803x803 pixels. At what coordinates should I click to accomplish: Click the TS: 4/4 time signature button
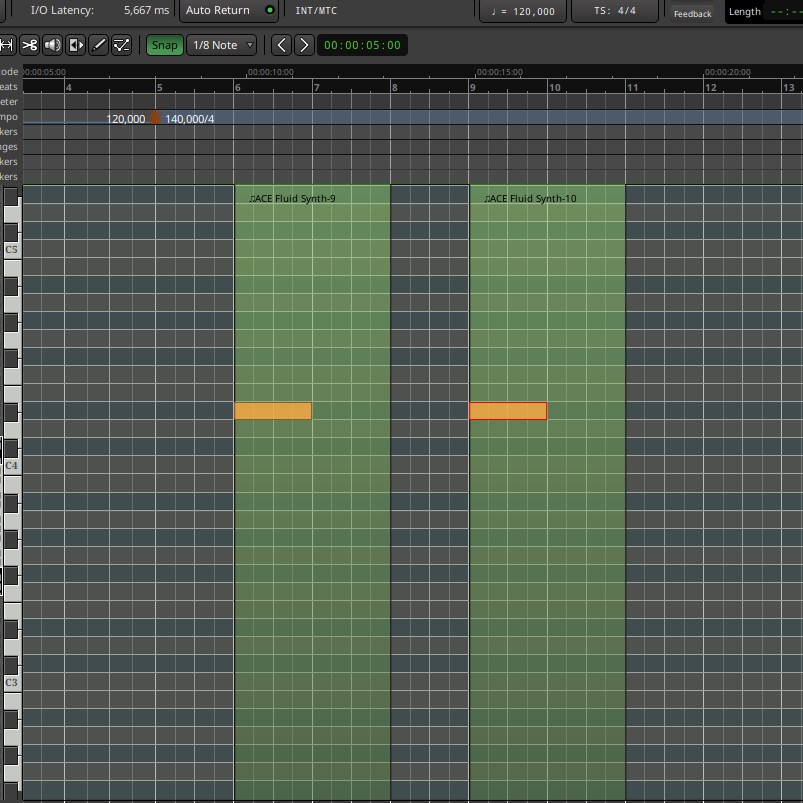point(614,11)
